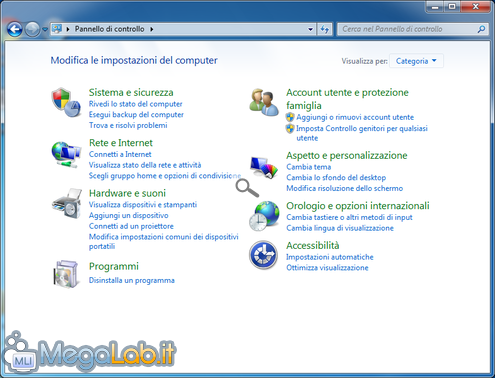Expand the address bar history dropdown

click(310, 29)
